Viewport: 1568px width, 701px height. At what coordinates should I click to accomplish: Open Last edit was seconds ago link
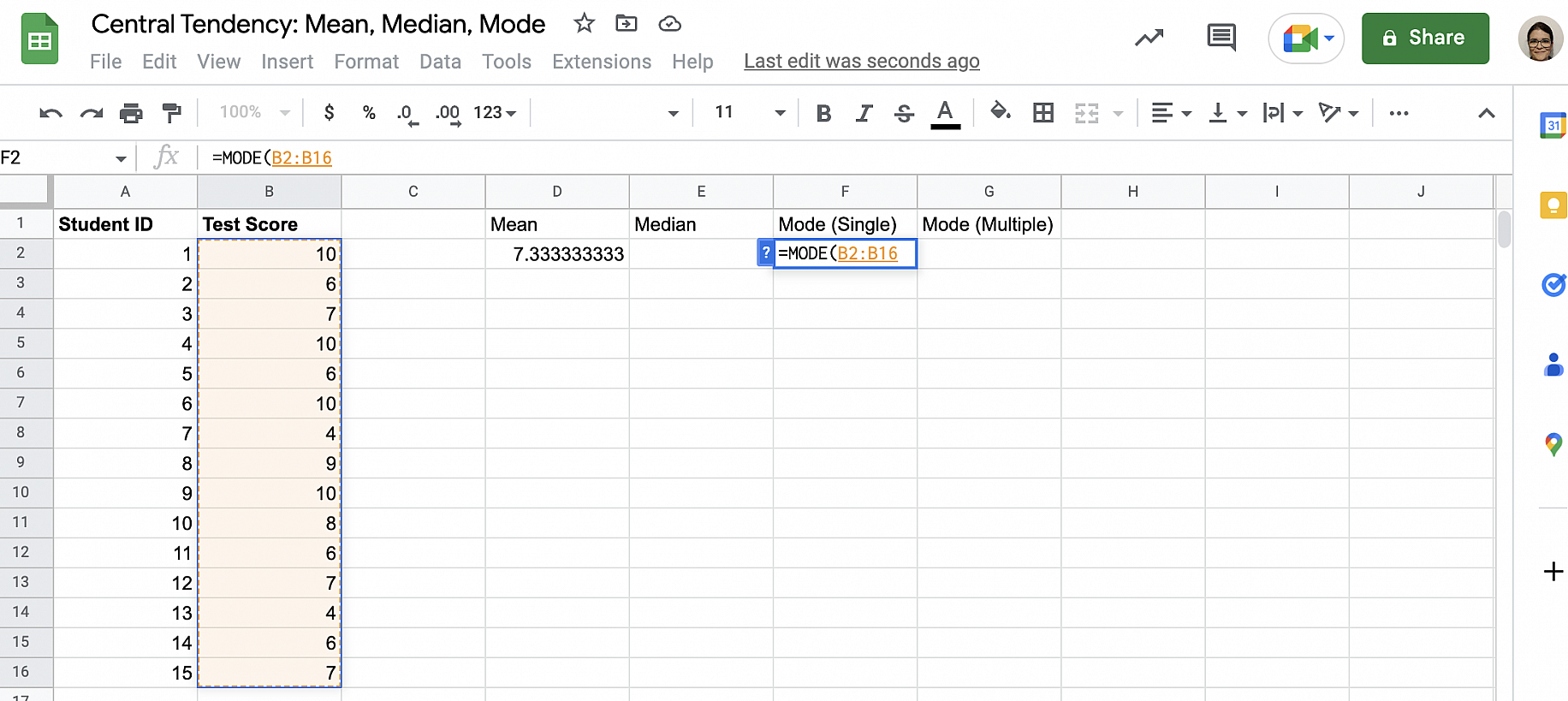point(862,62)
